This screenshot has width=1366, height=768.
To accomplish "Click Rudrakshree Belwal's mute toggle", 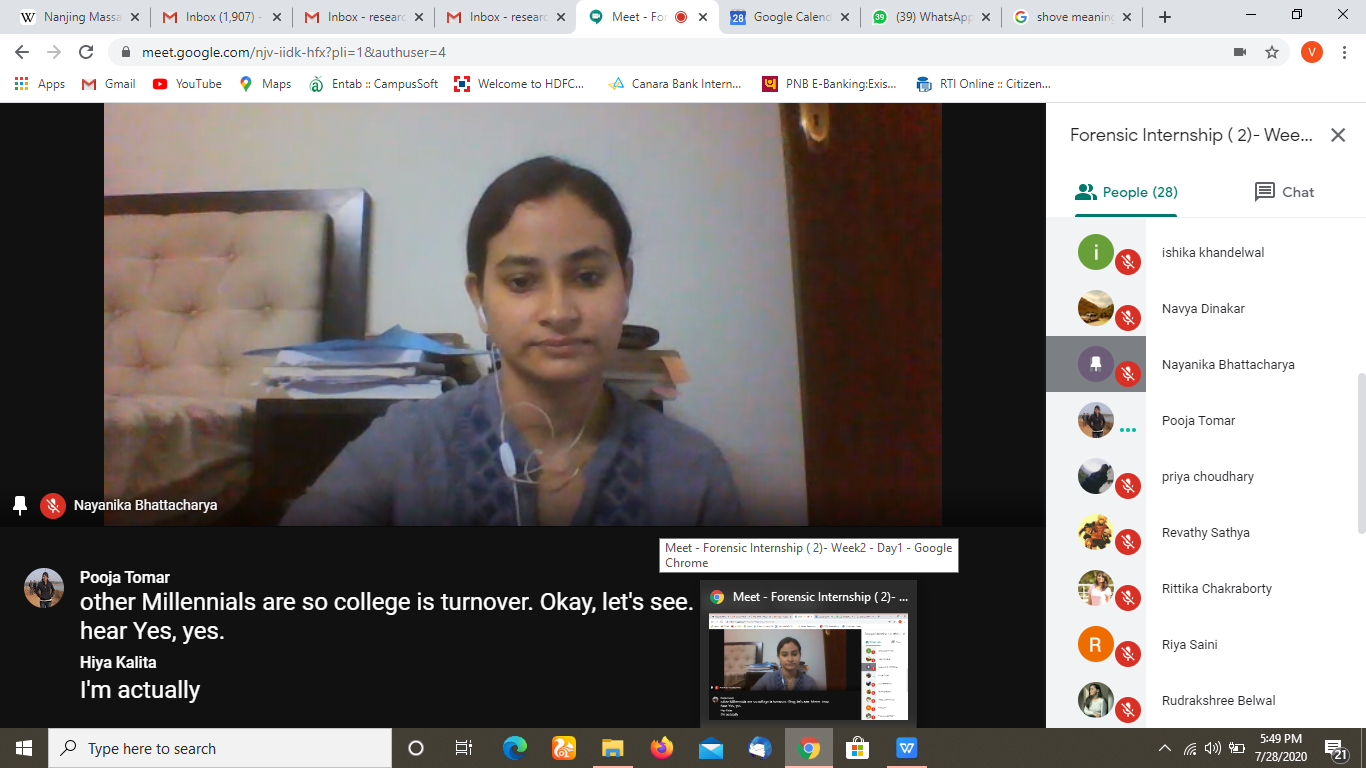I will [x=1127, y=708].
